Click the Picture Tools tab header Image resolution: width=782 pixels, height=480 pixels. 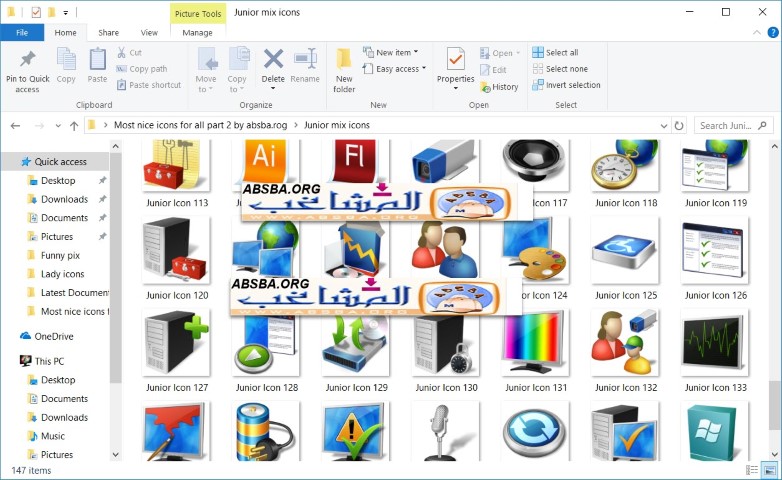(198, 13)
